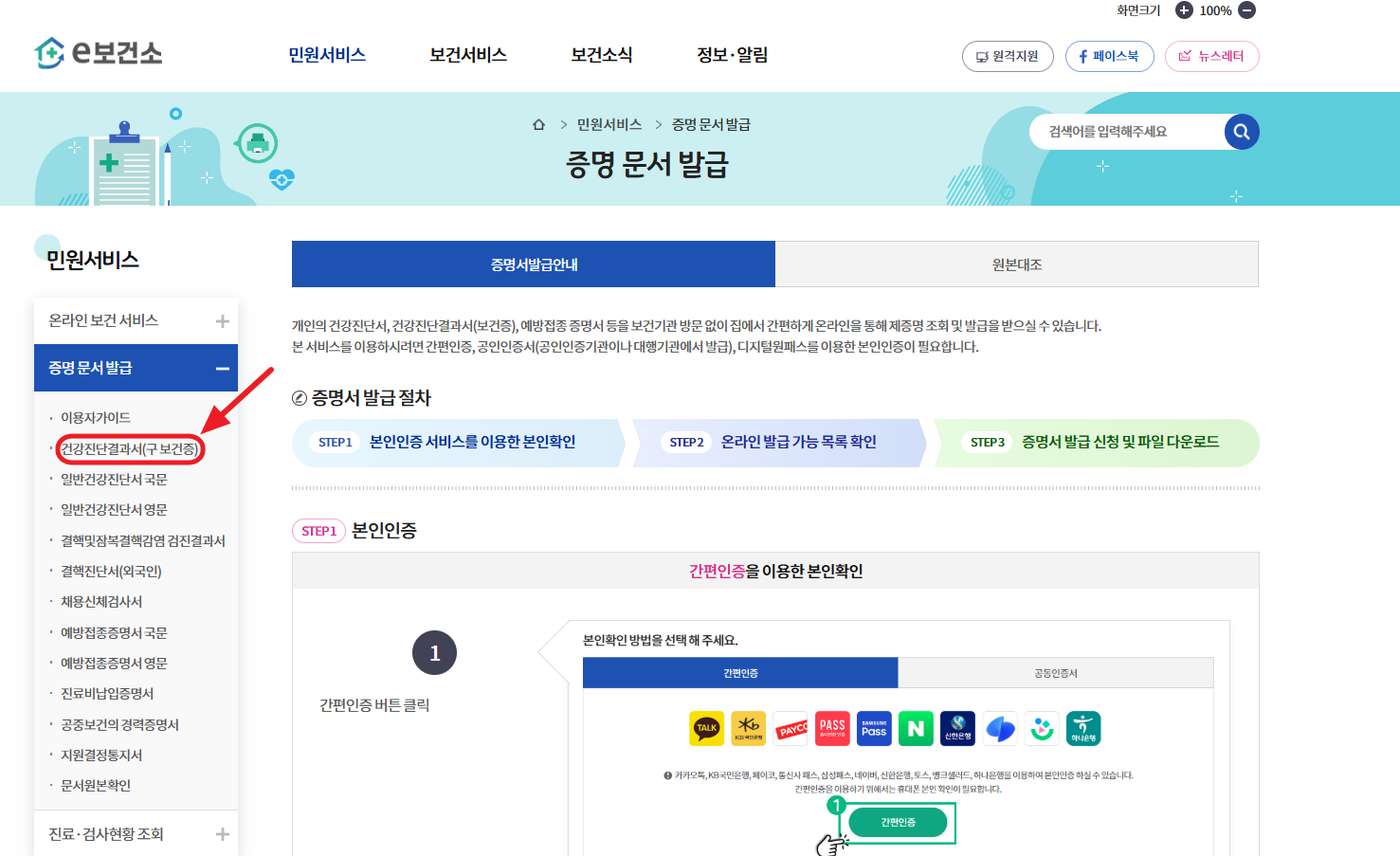This screenshot has height=856, width=1400.
Task: Choose 신한은행 for verification
Action: click(x=957, y=728)
